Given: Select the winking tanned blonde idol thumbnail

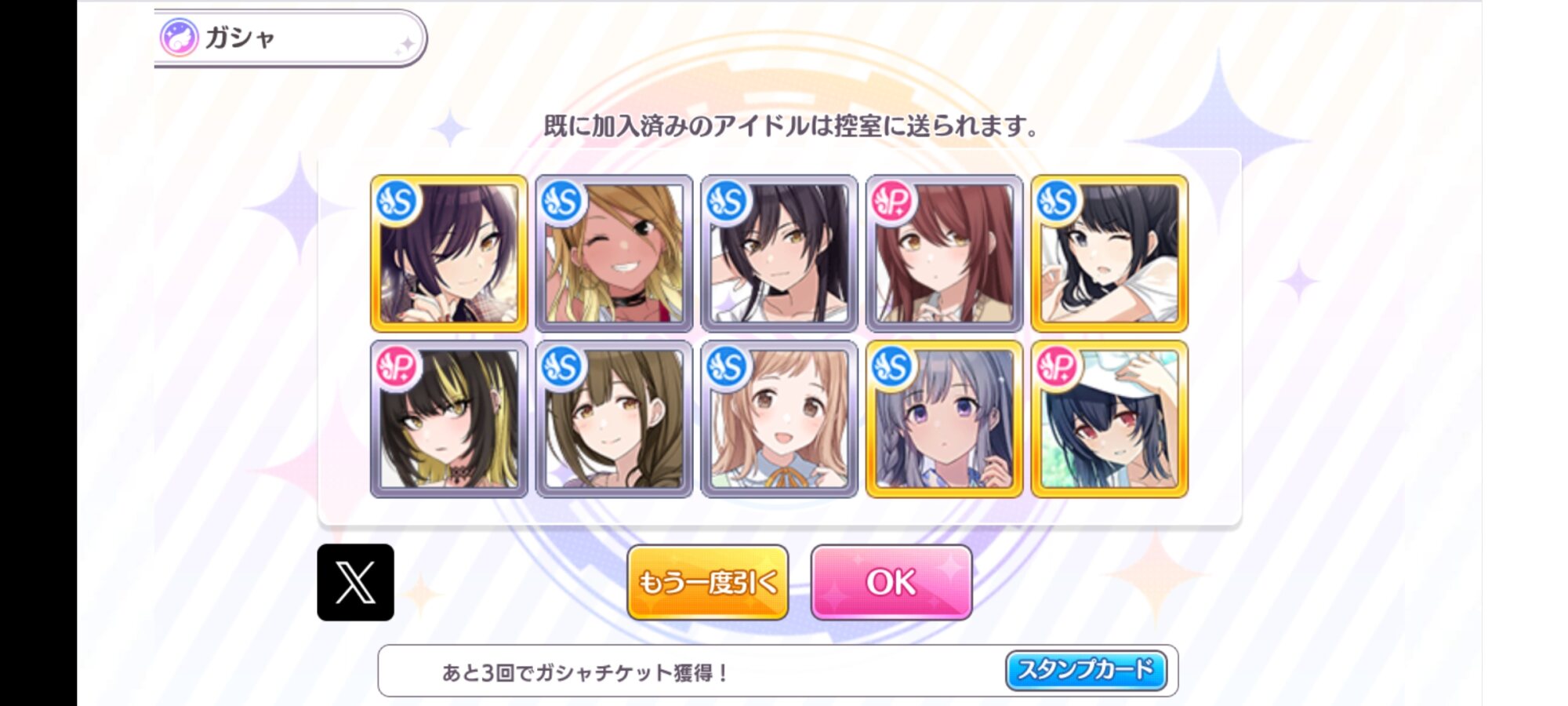Looking at the screenshot, I should pos(614,253).
